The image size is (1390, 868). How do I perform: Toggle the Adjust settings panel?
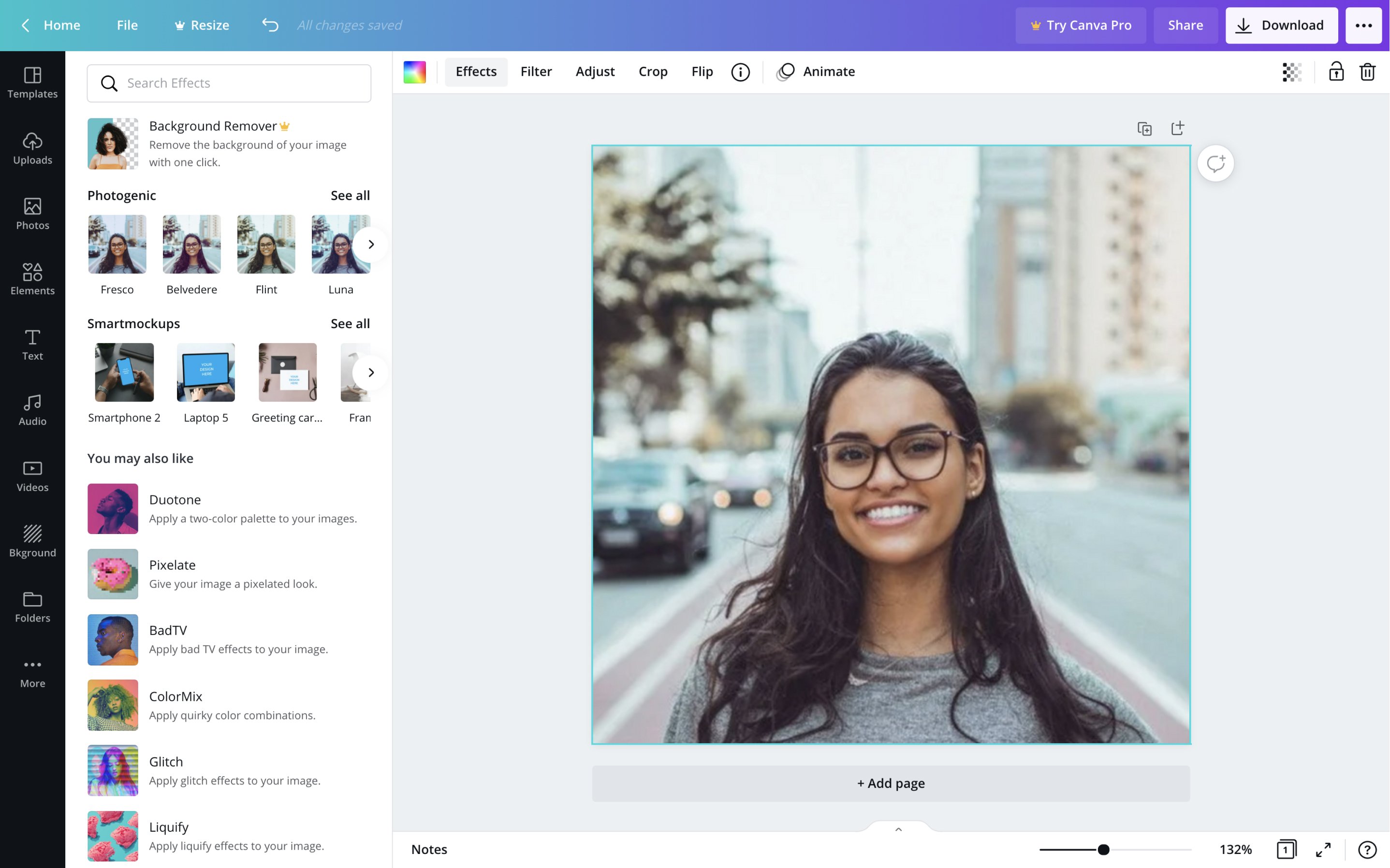pos(595,71)
